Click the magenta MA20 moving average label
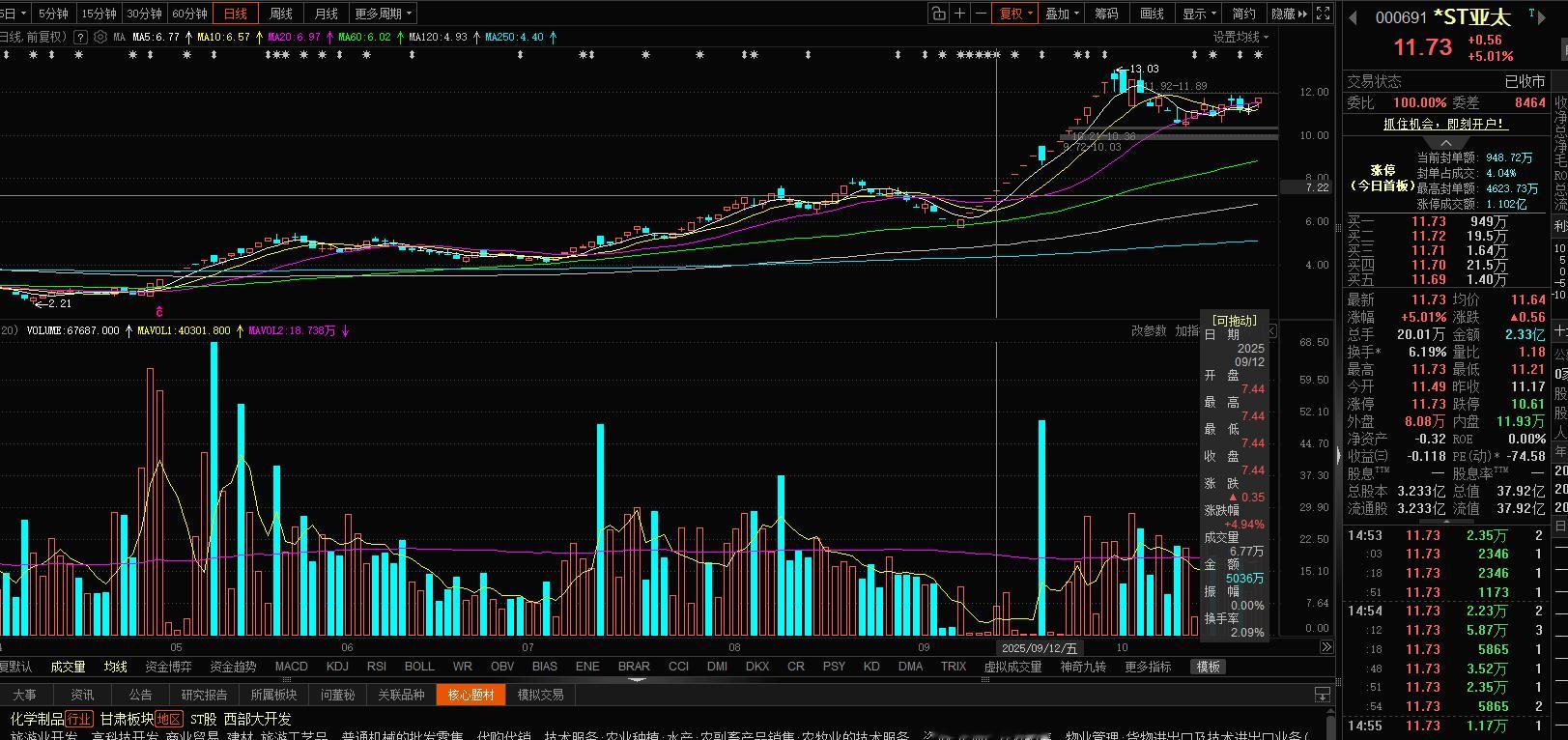The width and height of the screenshot is (1568, 740). pos(294,37)
